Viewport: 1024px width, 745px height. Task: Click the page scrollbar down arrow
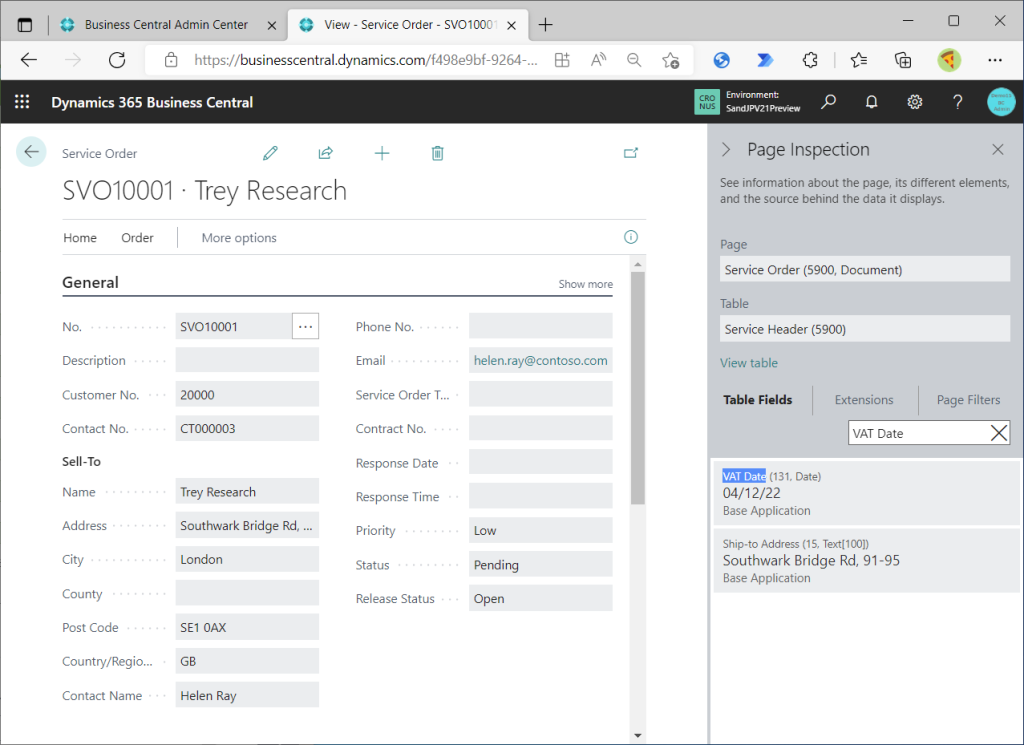(638, 736)
